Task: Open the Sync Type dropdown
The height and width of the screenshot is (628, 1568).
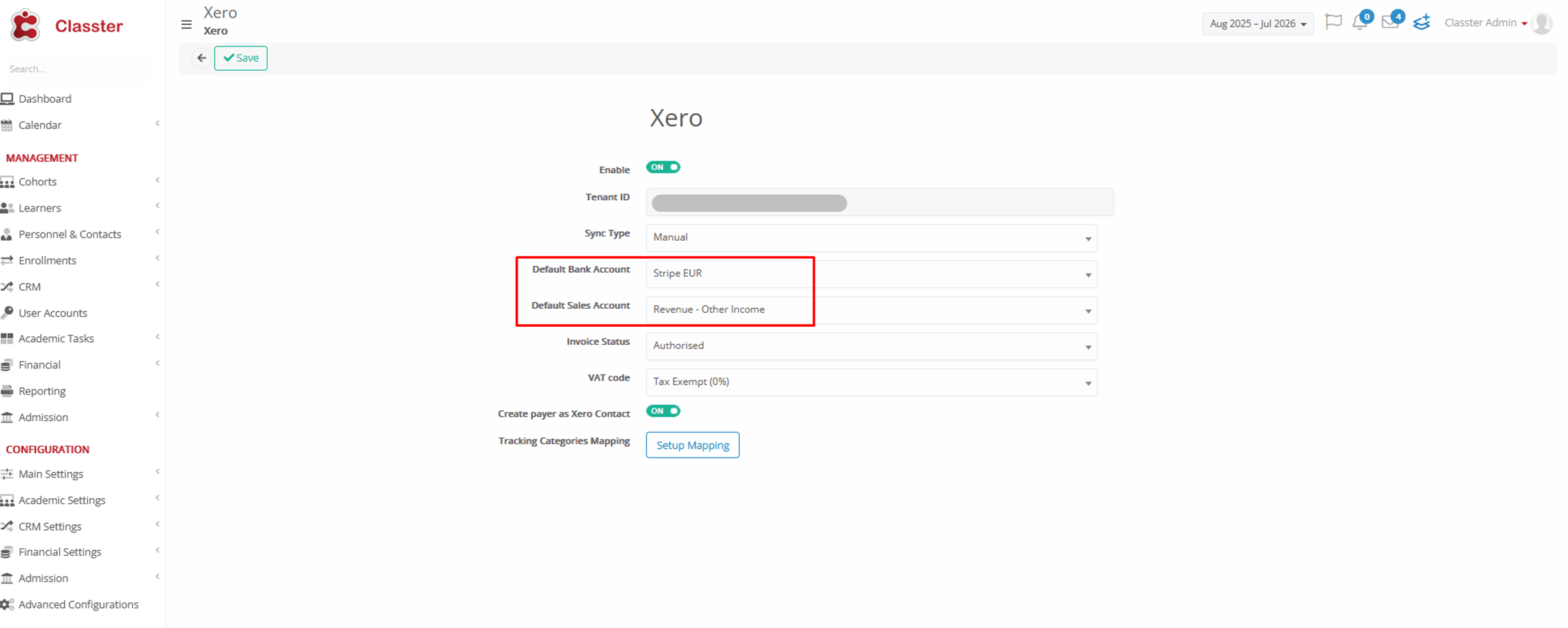Action: tap(871, 238)
